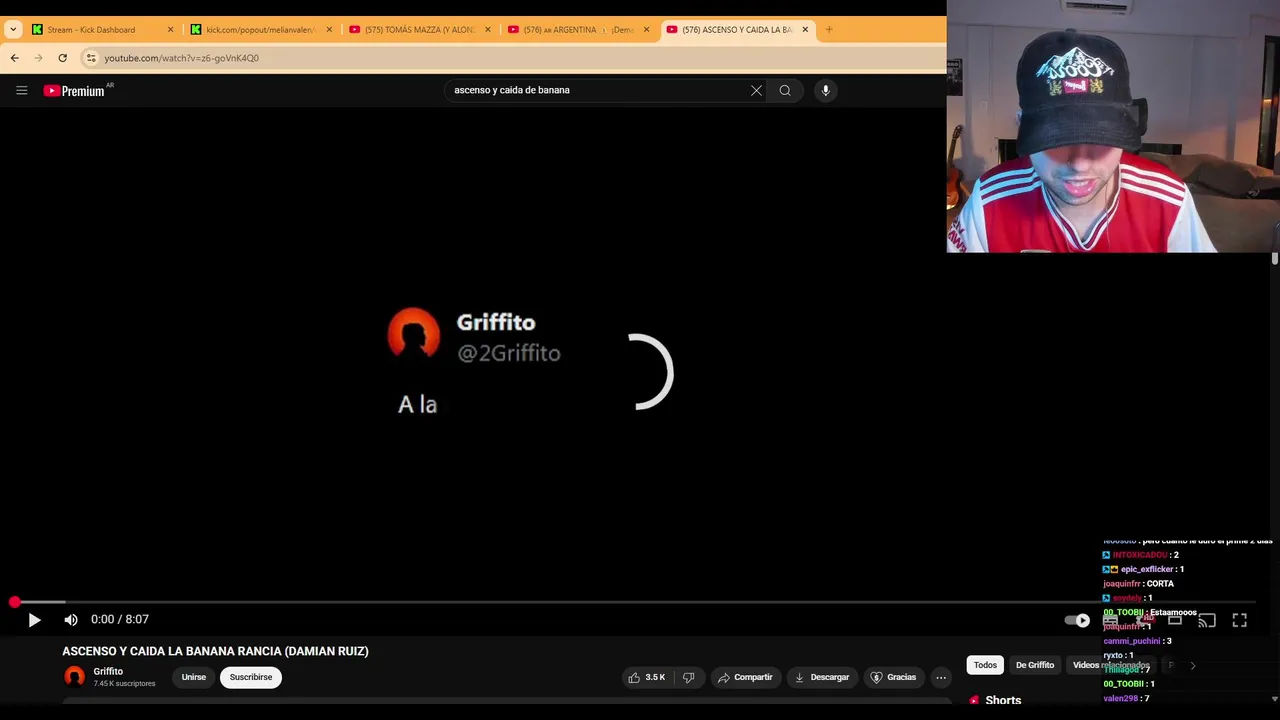The width and height of the screenshot is (1280, 720).
Task: Send Gracias super thanks
Action: tap(893, 677)
